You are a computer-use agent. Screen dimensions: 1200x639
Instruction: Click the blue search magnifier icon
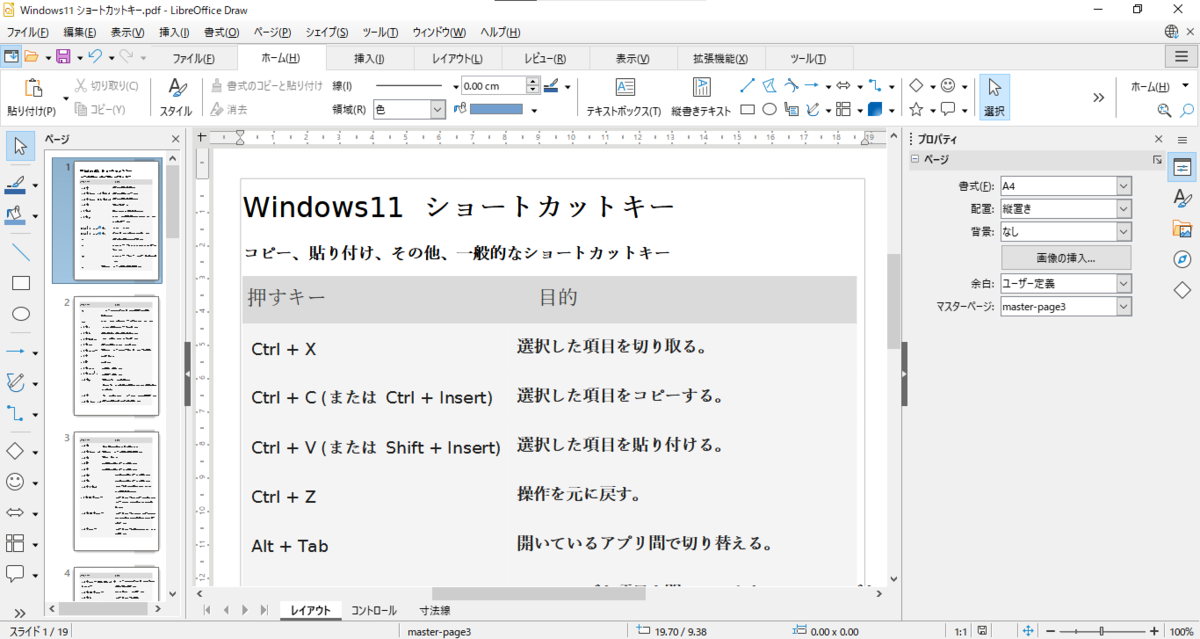pyautogui.click(x=1187, y=110)
